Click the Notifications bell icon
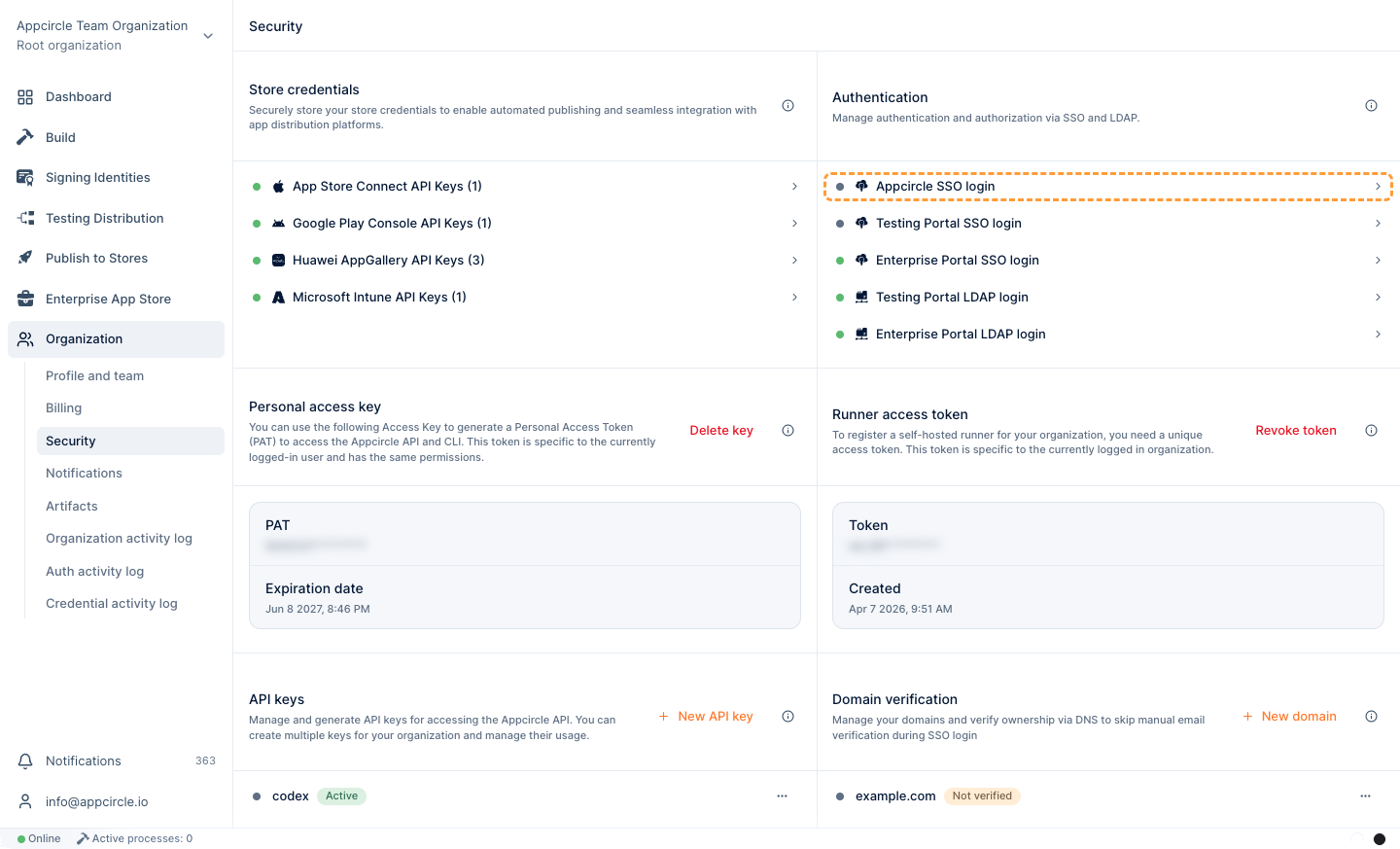This screenshot has width=1400, height=849. tap(25, 761)
